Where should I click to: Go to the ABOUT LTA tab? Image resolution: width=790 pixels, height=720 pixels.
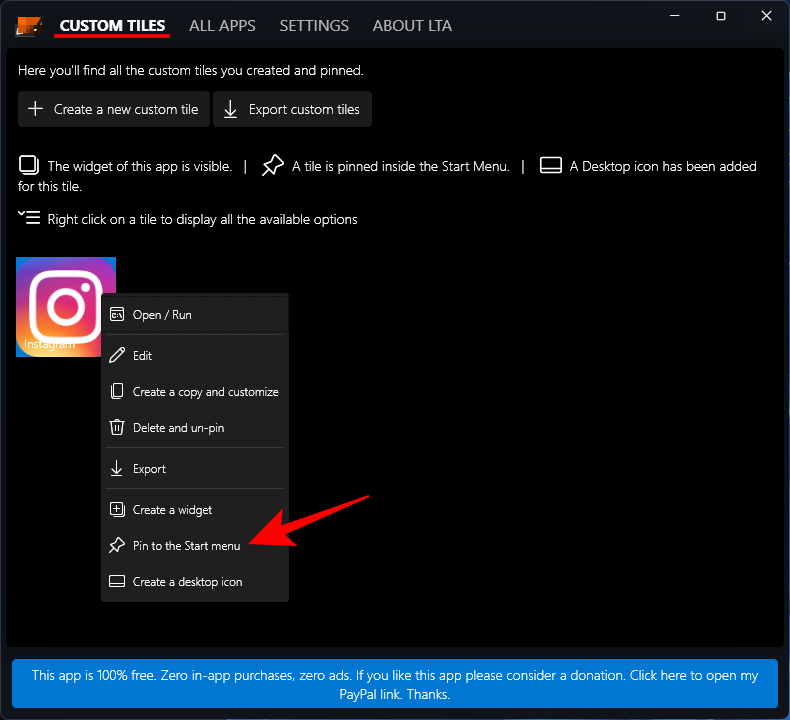coord(412,26)
